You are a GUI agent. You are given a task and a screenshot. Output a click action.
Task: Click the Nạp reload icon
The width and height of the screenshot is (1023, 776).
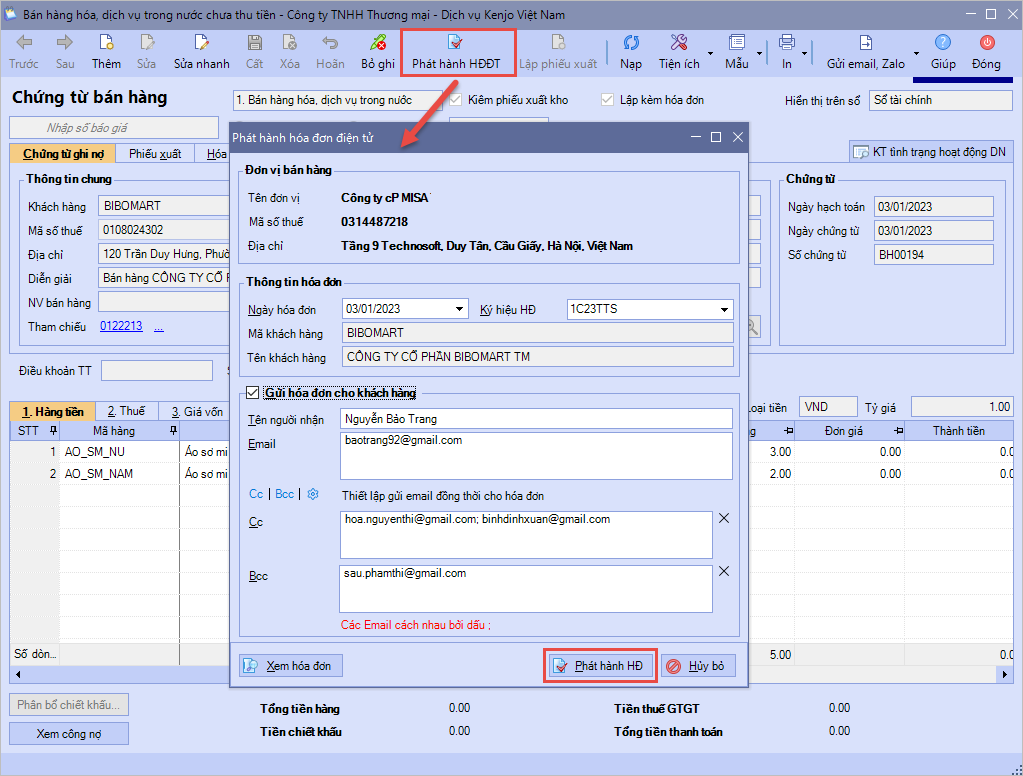click(631, 43)
